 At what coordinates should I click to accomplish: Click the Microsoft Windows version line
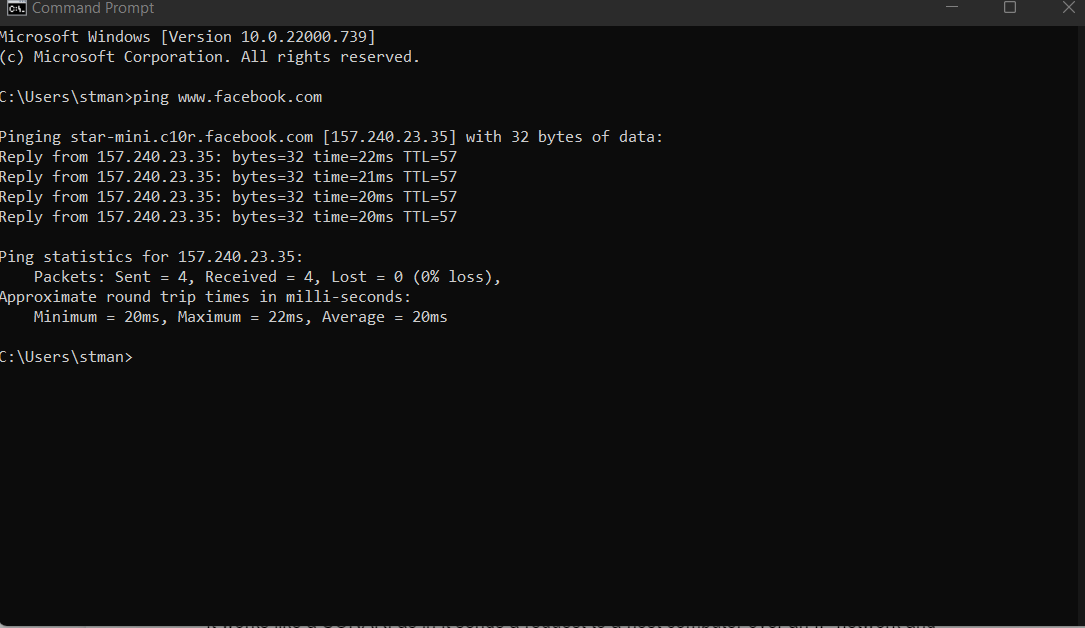pos(188,37)
